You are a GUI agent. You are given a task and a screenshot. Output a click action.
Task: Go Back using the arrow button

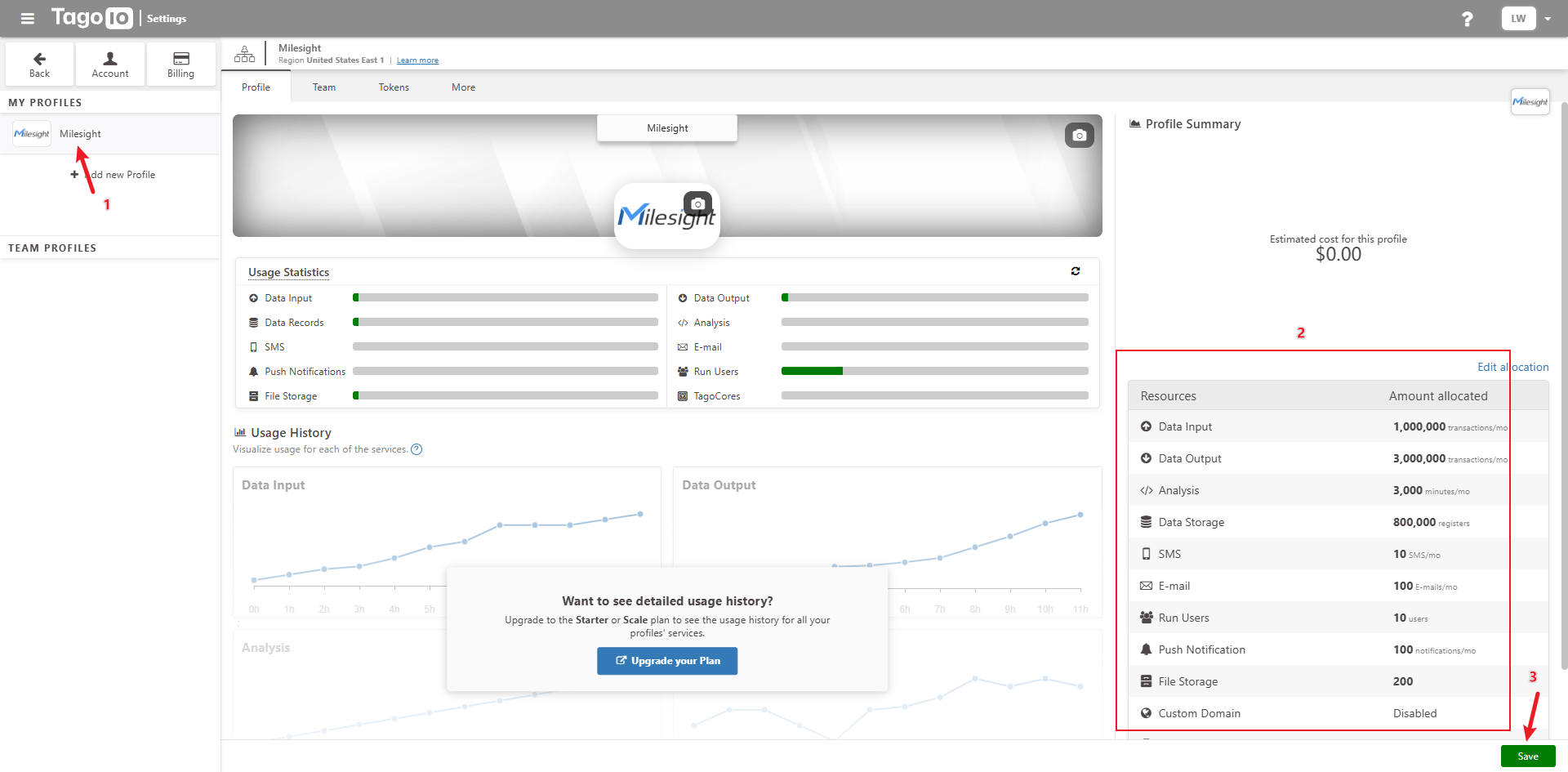[39, 65]
